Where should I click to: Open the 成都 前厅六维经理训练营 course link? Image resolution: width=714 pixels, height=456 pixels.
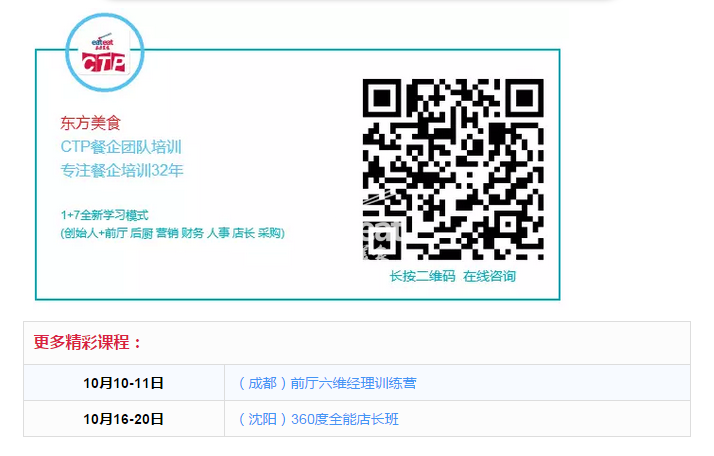(x=327, y=383)
